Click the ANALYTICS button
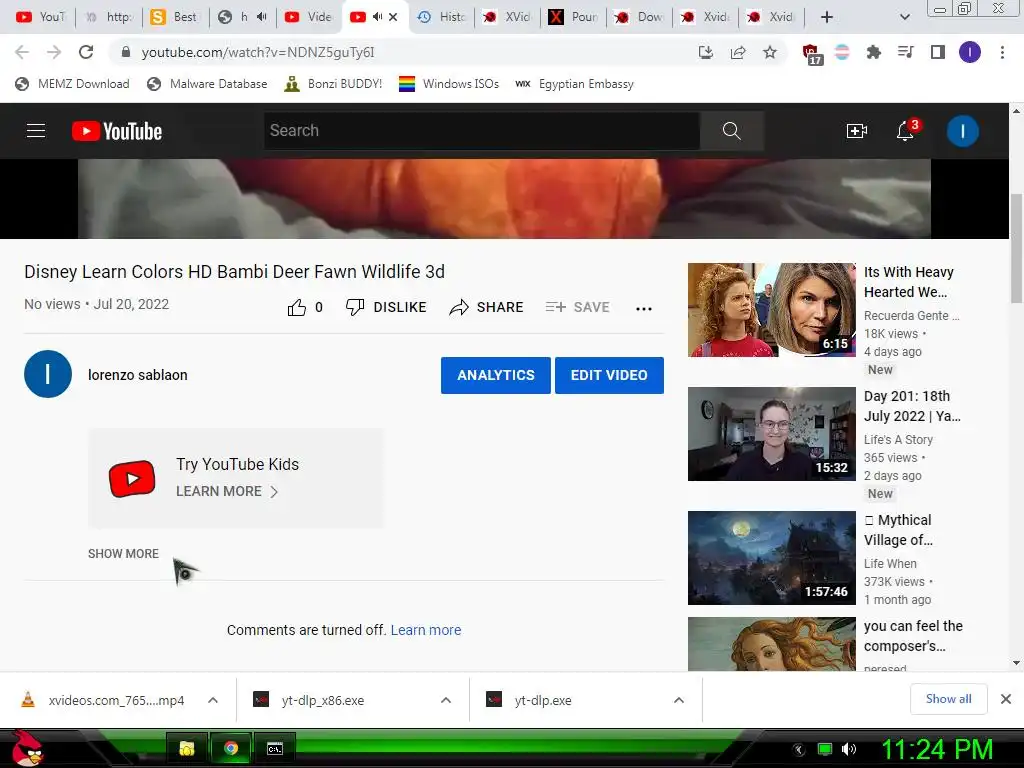The image size is (1024, 768). (496, 376)
